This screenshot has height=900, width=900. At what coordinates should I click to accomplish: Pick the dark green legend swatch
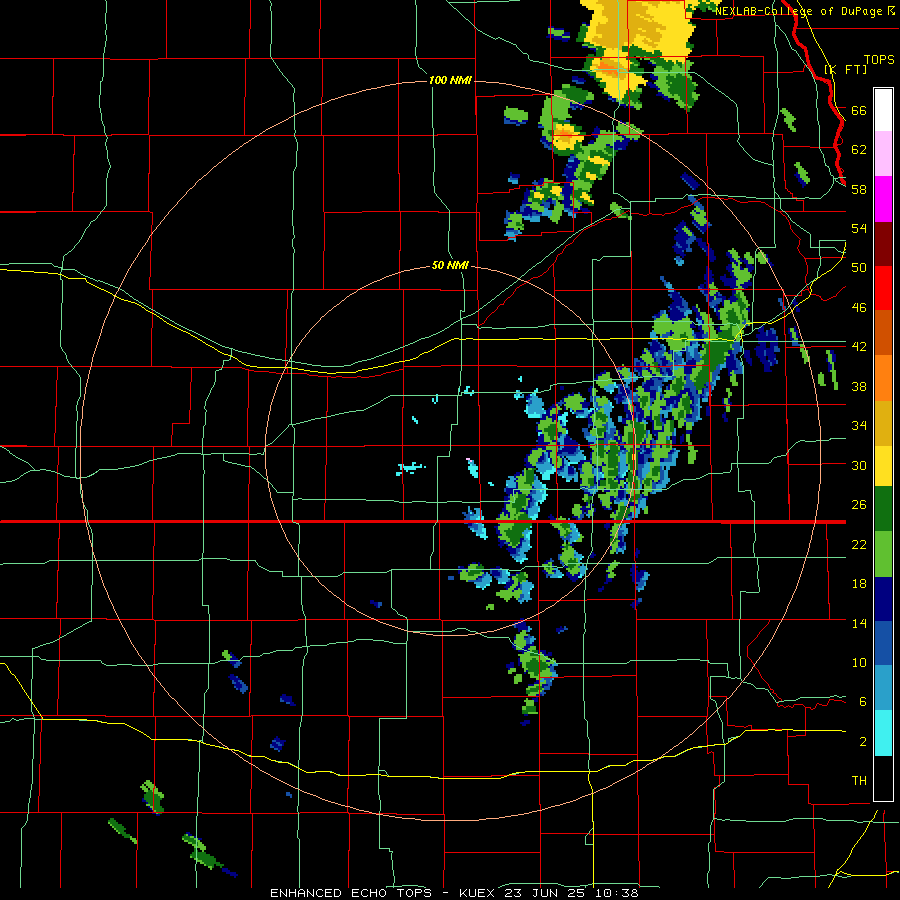tap(883, 509)
